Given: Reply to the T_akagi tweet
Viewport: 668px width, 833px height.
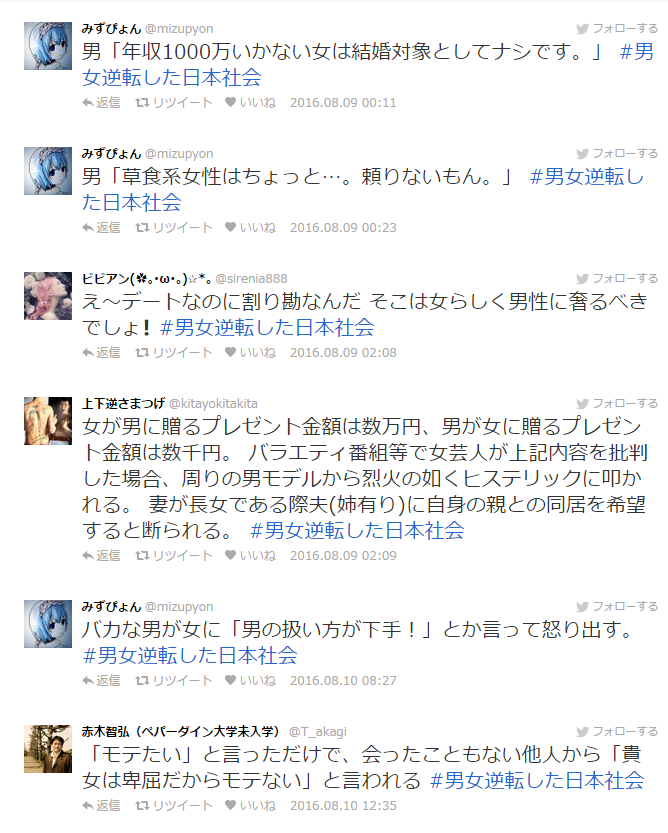Looking at the screenshot, I should (x=101, y=805).
